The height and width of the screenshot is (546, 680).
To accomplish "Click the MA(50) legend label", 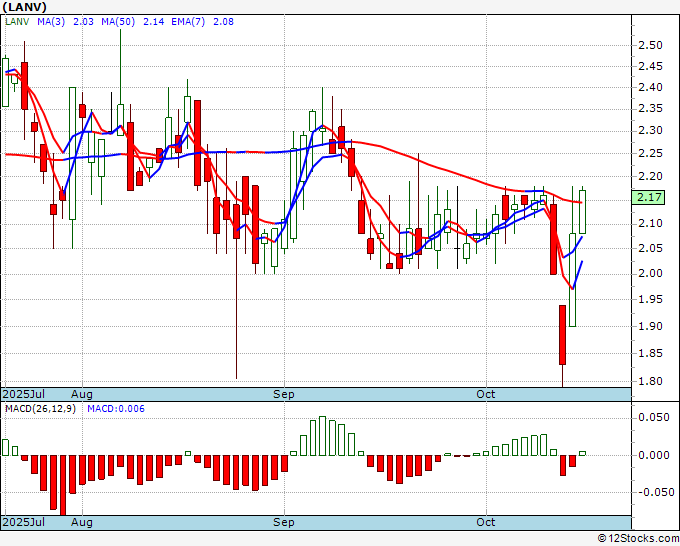I will (x=118, y=22).
